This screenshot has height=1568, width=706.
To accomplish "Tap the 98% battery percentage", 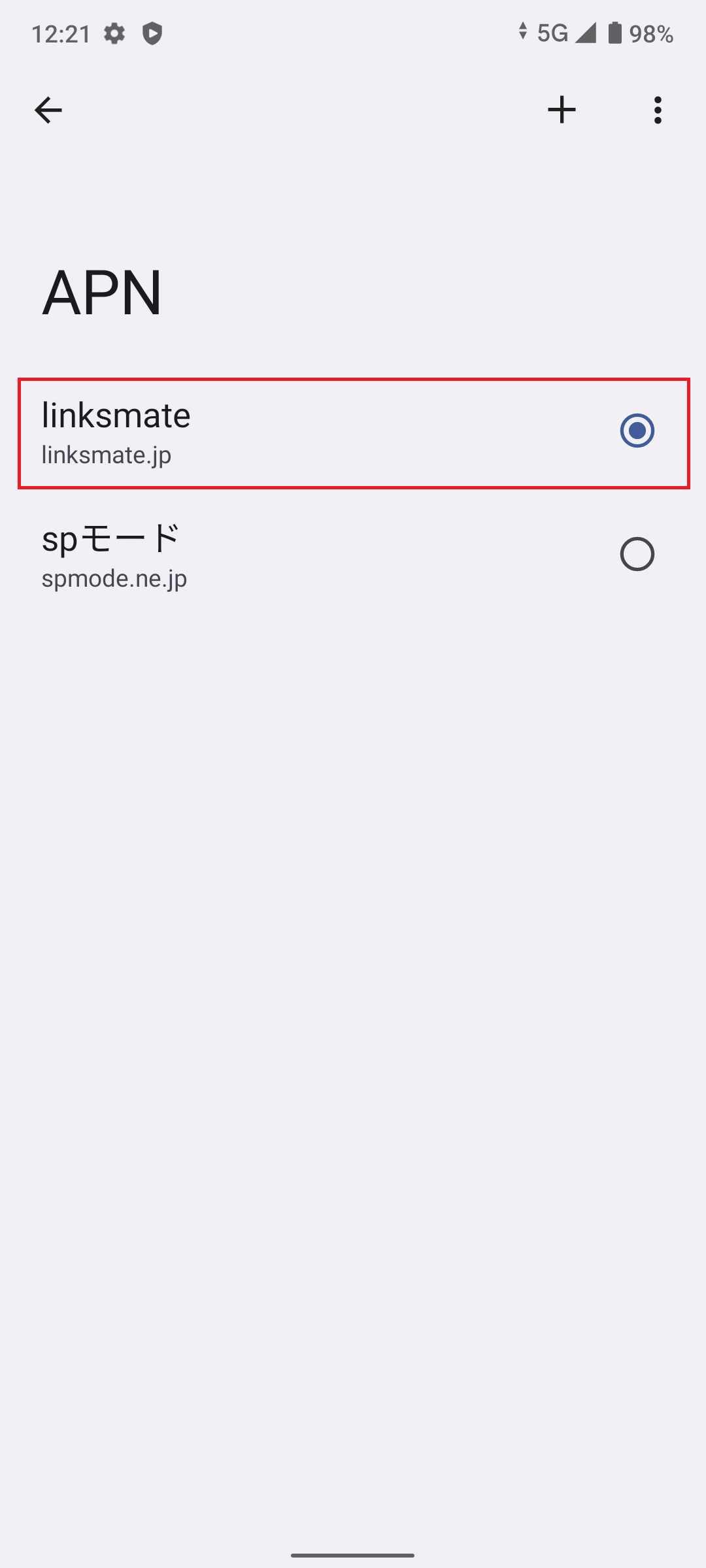I will point(651,33).
